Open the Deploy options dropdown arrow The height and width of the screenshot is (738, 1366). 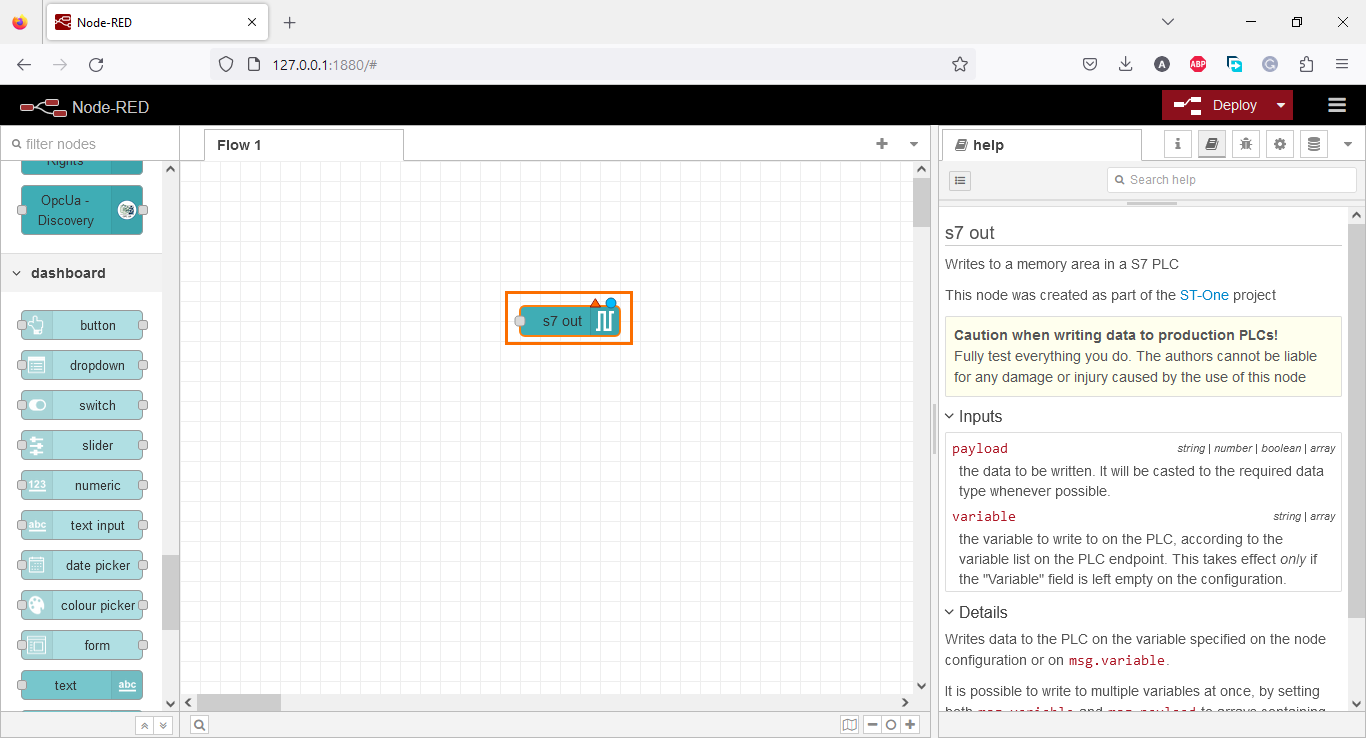(1281, 105)
